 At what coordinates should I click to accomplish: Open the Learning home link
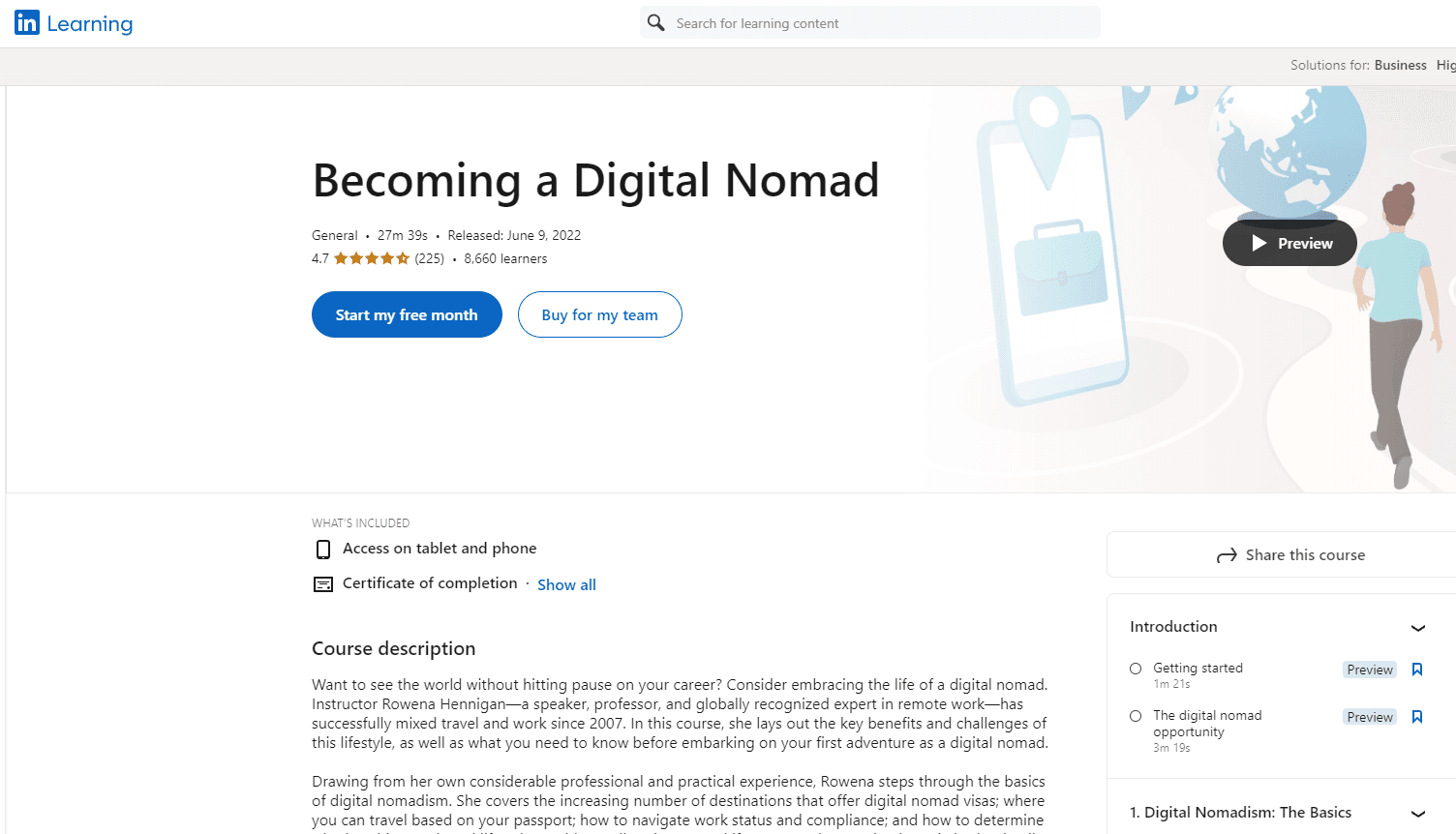[x=89, y=23]
